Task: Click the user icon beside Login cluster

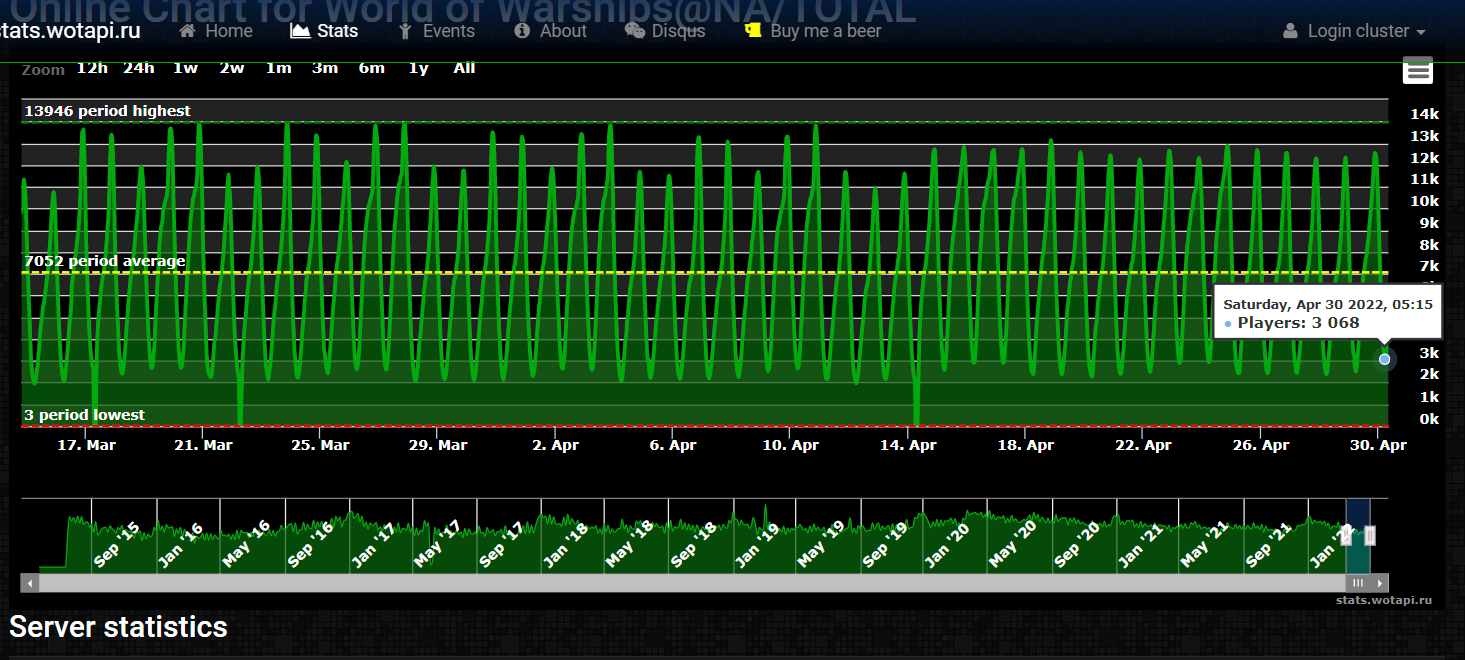Action: click(1290, 31)
